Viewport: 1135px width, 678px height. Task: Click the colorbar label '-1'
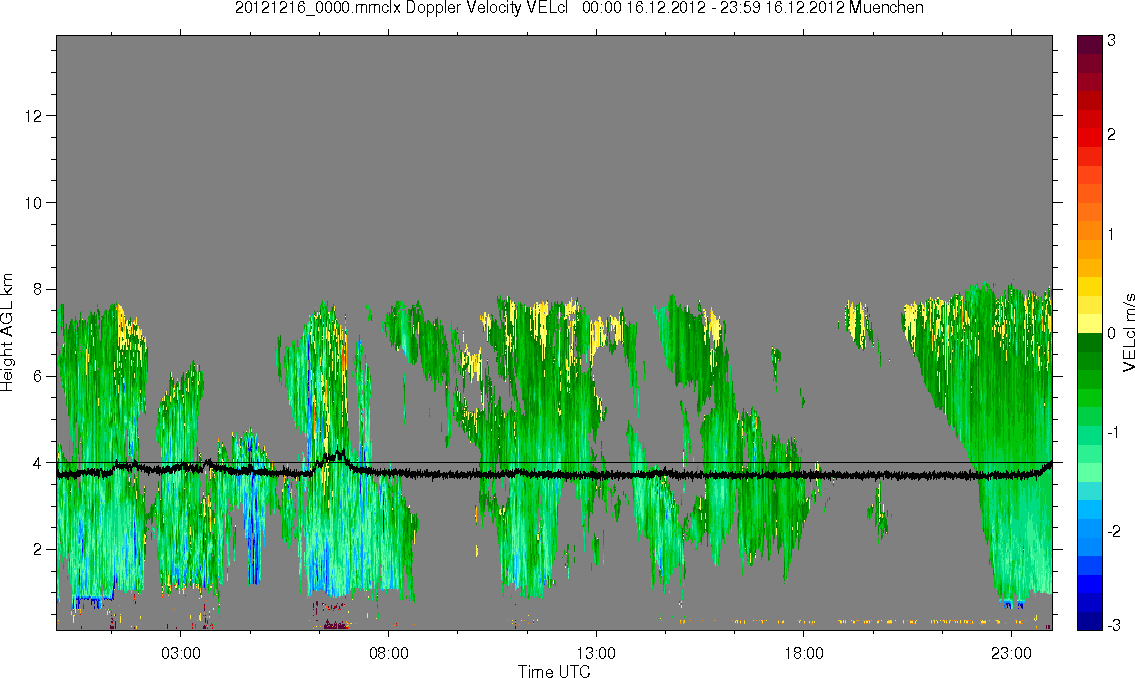(1114, 432)
